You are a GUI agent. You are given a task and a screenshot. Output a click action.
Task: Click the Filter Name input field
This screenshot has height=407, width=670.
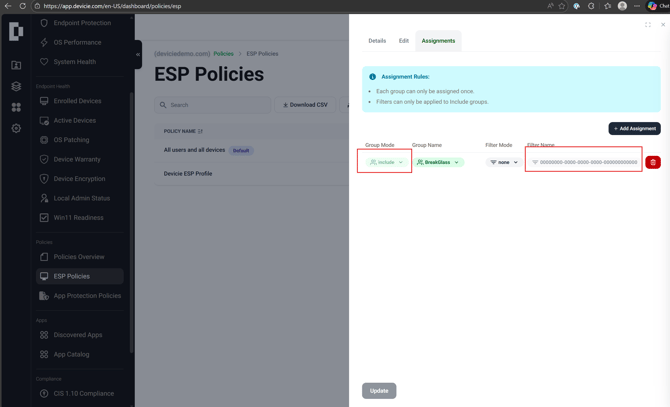point(584,162)
